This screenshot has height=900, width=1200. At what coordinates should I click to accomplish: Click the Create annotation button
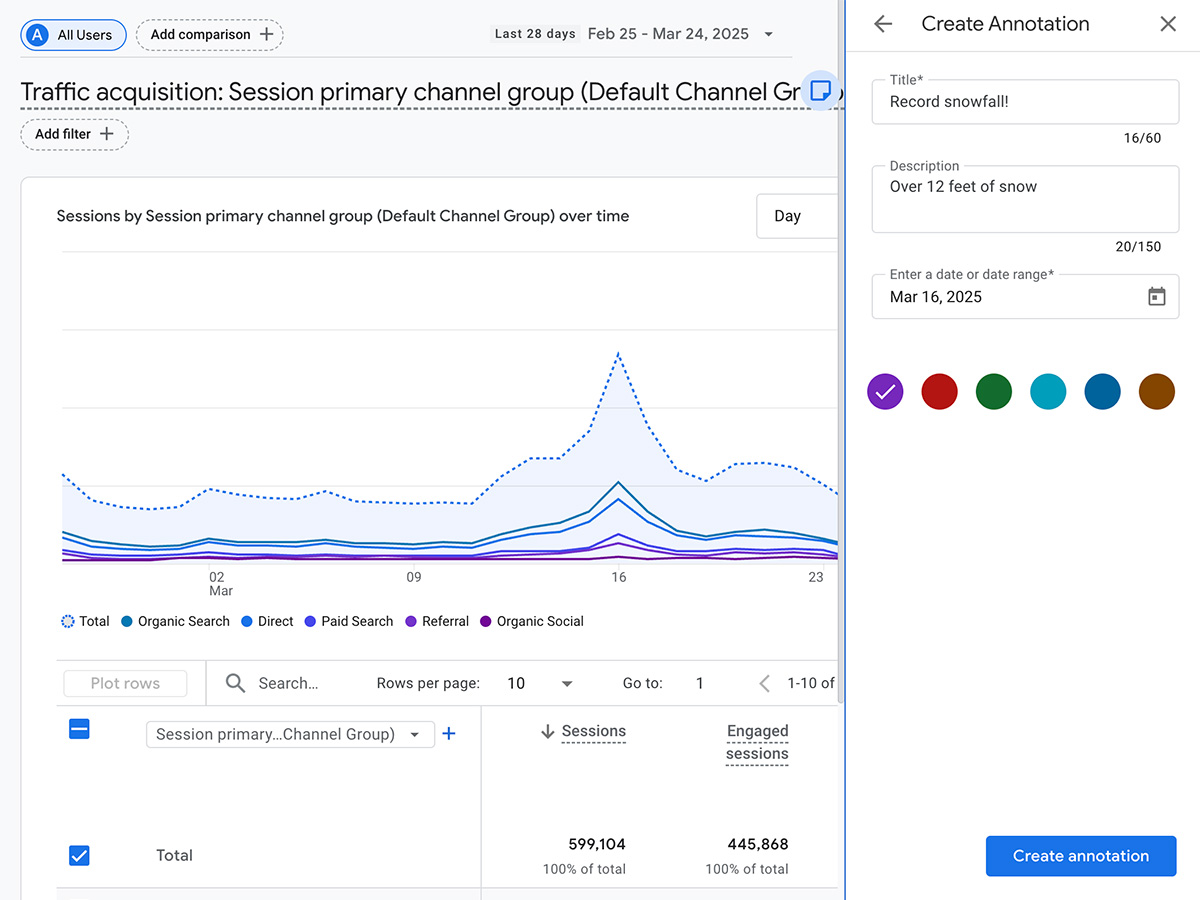pyautogui.click(x=1081, y=856)
